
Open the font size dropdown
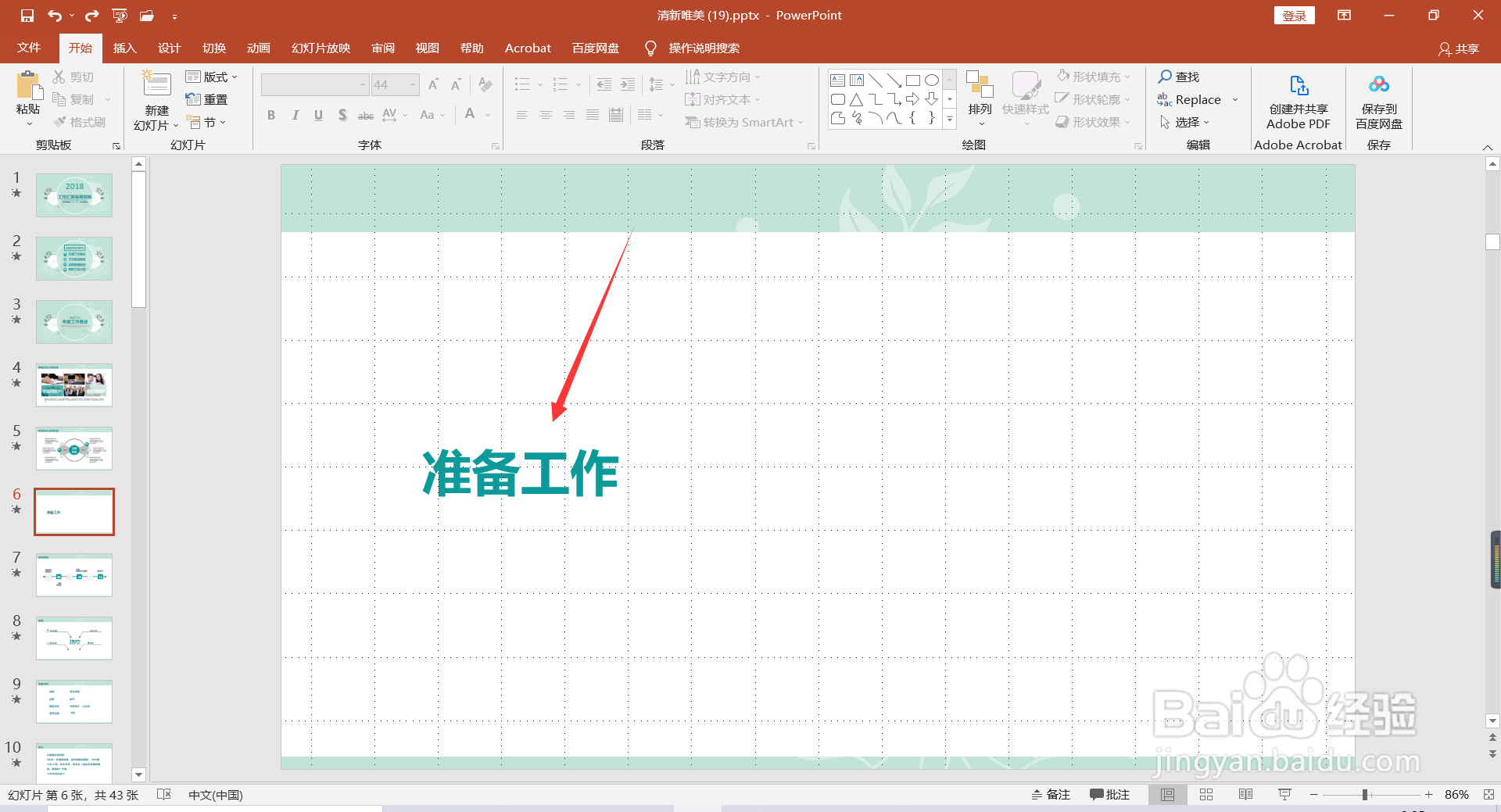tap(413, 84)
